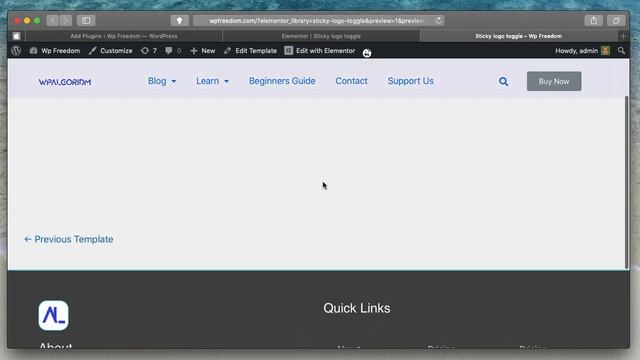Screen dimensions: 640x360
Task: Go to Previous Template link
Action: [69, 239]
